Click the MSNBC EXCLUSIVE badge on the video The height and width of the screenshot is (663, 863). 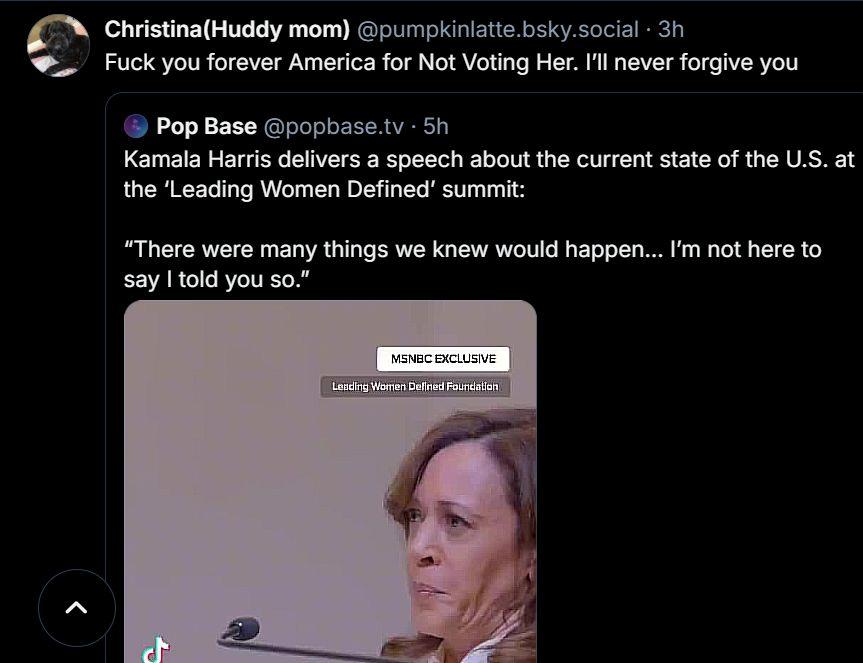443,359
